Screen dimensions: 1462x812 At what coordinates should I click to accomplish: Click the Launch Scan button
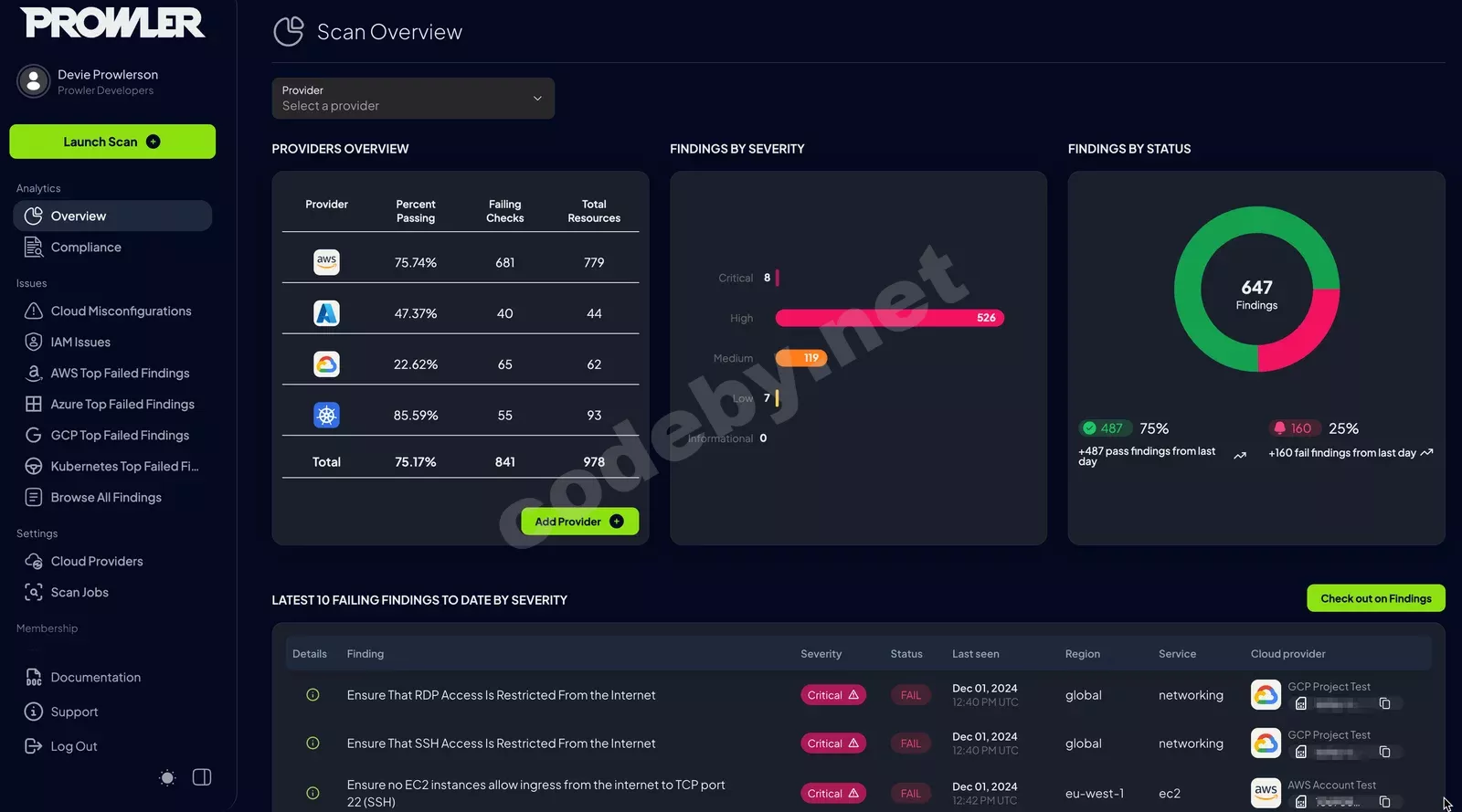(x=112, y=142)
